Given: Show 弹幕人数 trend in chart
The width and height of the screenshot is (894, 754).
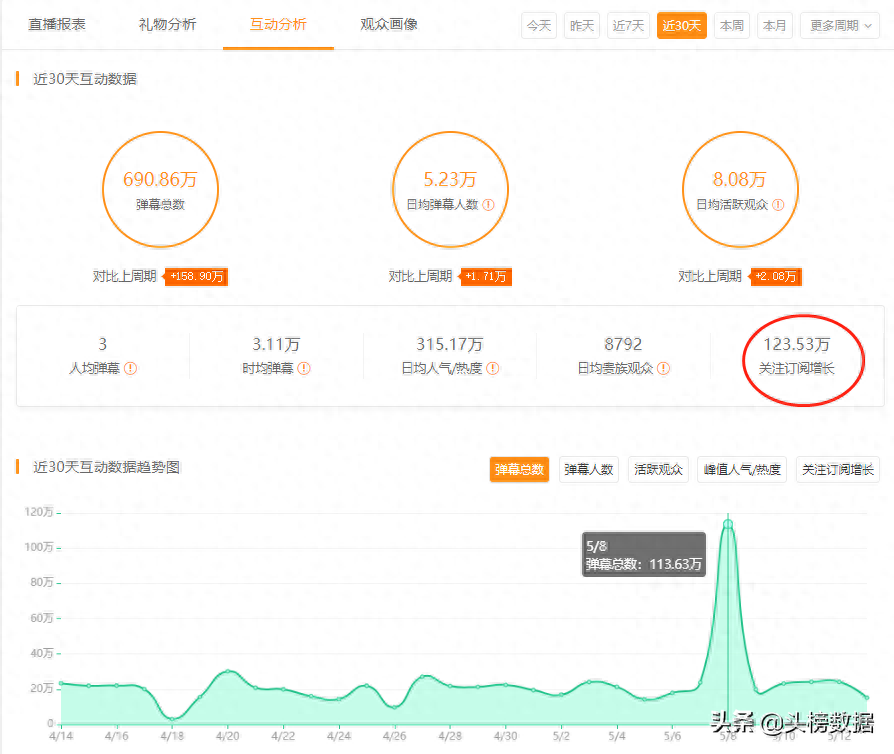Looking at the screenshot, I should click(x=589, y=469).
